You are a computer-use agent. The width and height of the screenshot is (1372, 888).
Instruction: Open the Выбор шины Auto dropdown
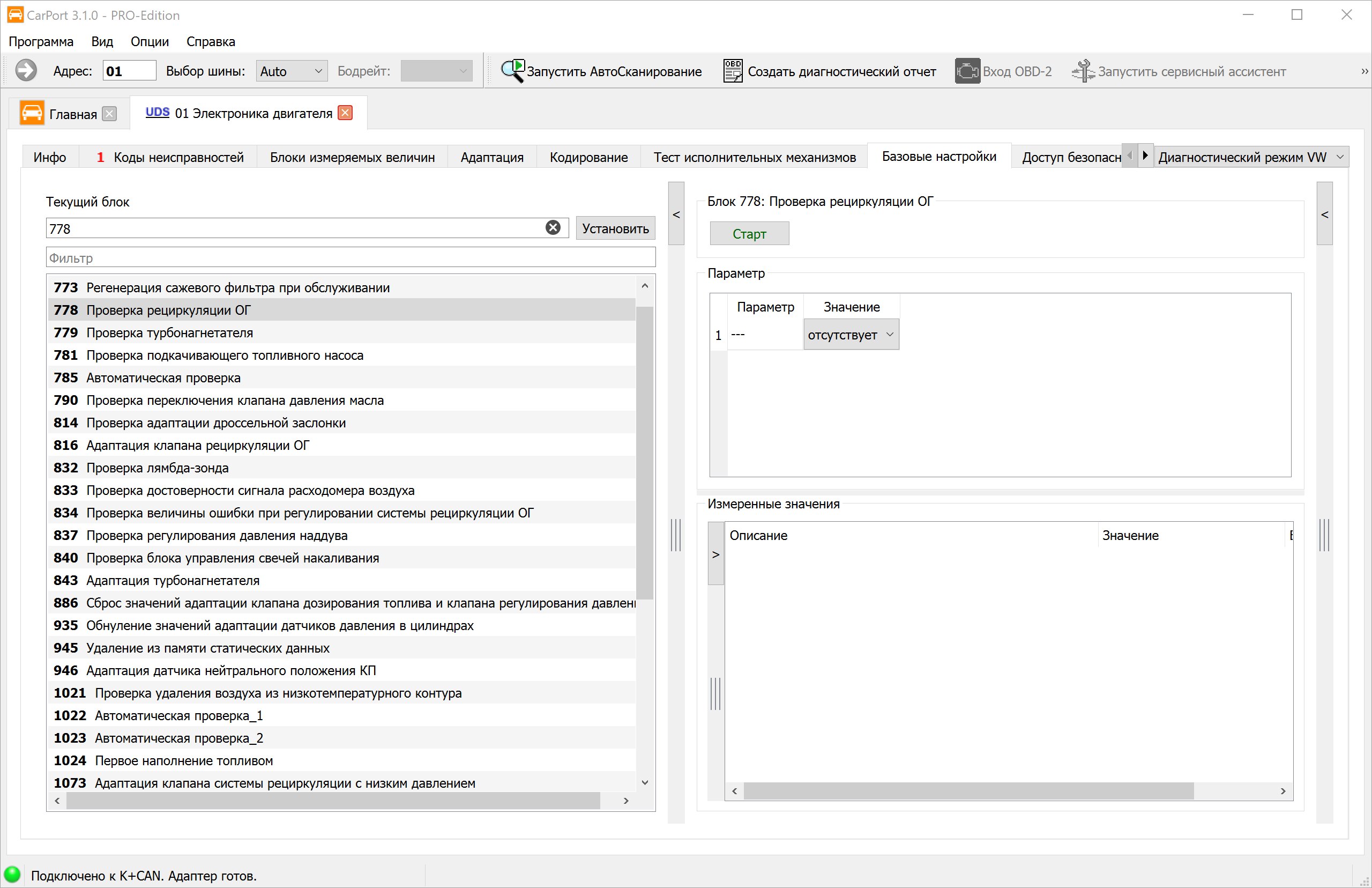point(292,71)
